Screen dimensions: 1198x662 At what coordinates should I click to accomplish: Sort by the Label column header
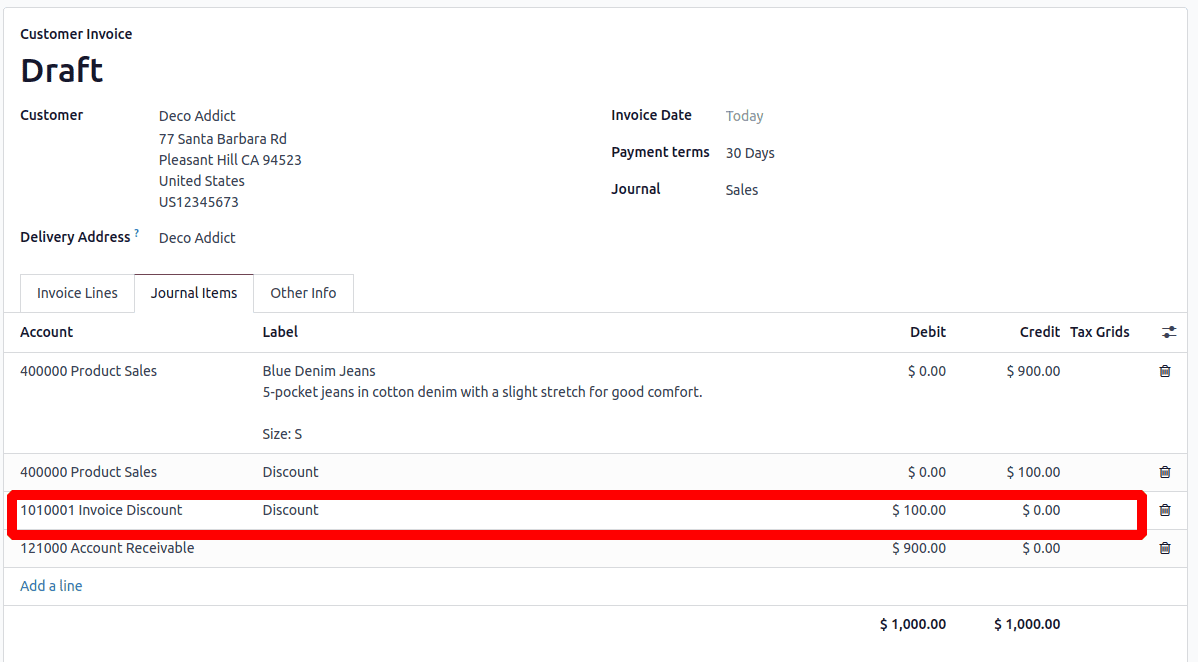[x=280, y=332]
